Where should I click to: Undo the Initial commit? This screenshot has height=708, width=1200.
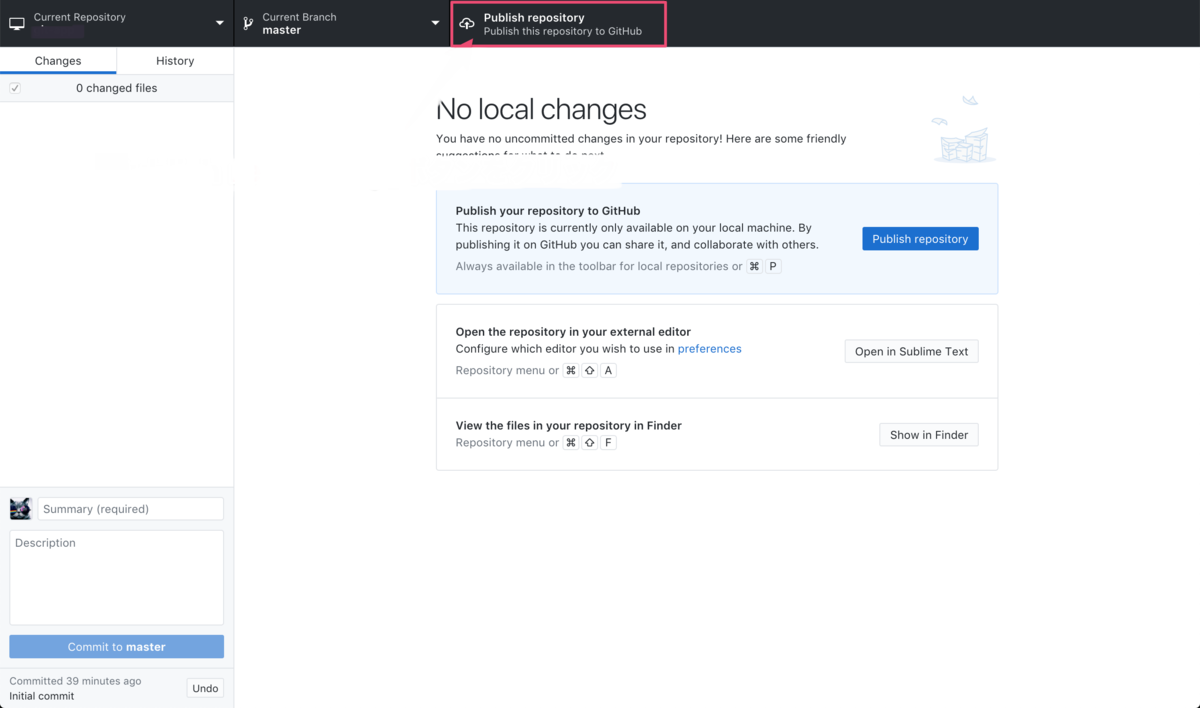[205, 688]
